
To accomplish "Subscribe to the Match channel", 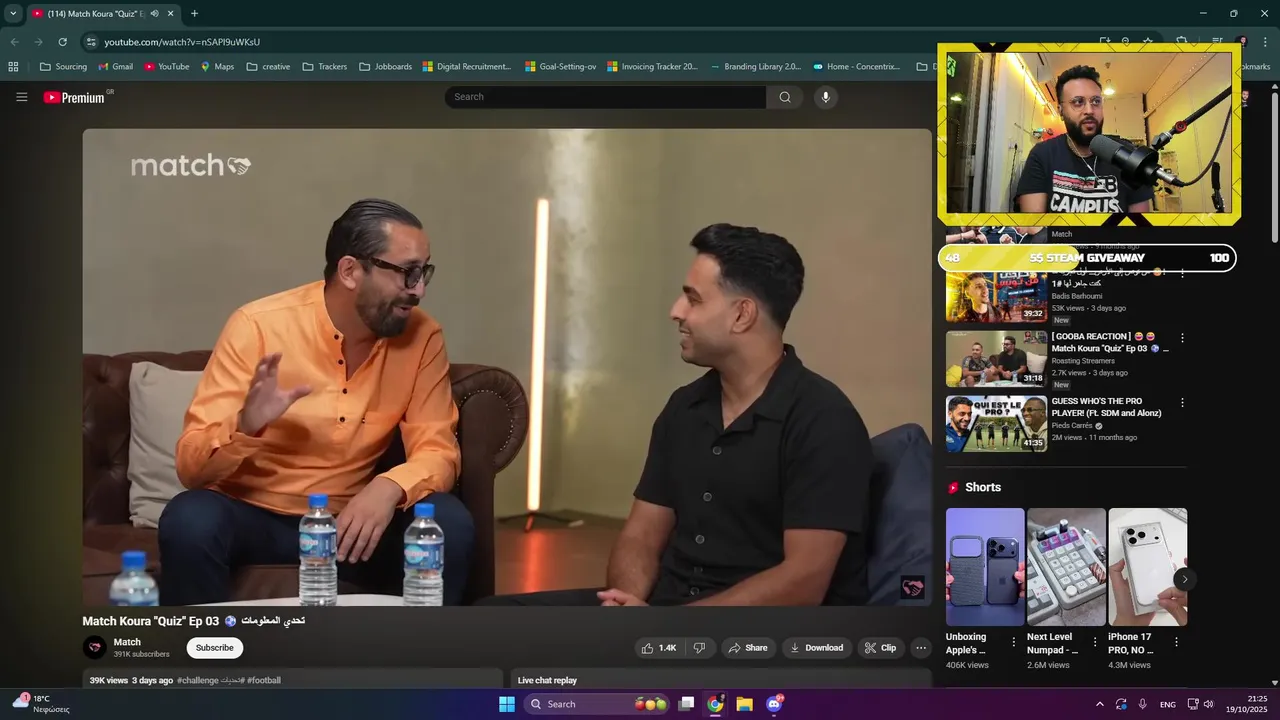I will 214,648.
